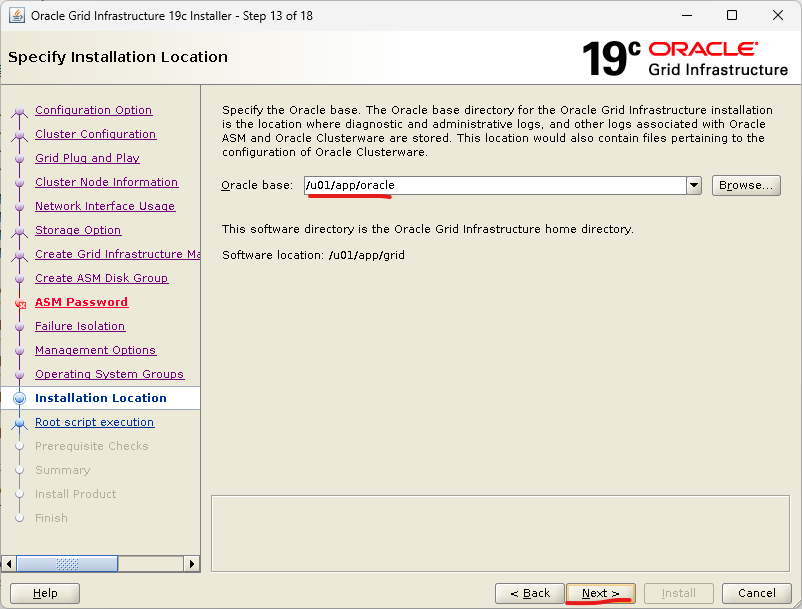Click the empty message area at bottom
802x609 pixels.
[500, 533]
